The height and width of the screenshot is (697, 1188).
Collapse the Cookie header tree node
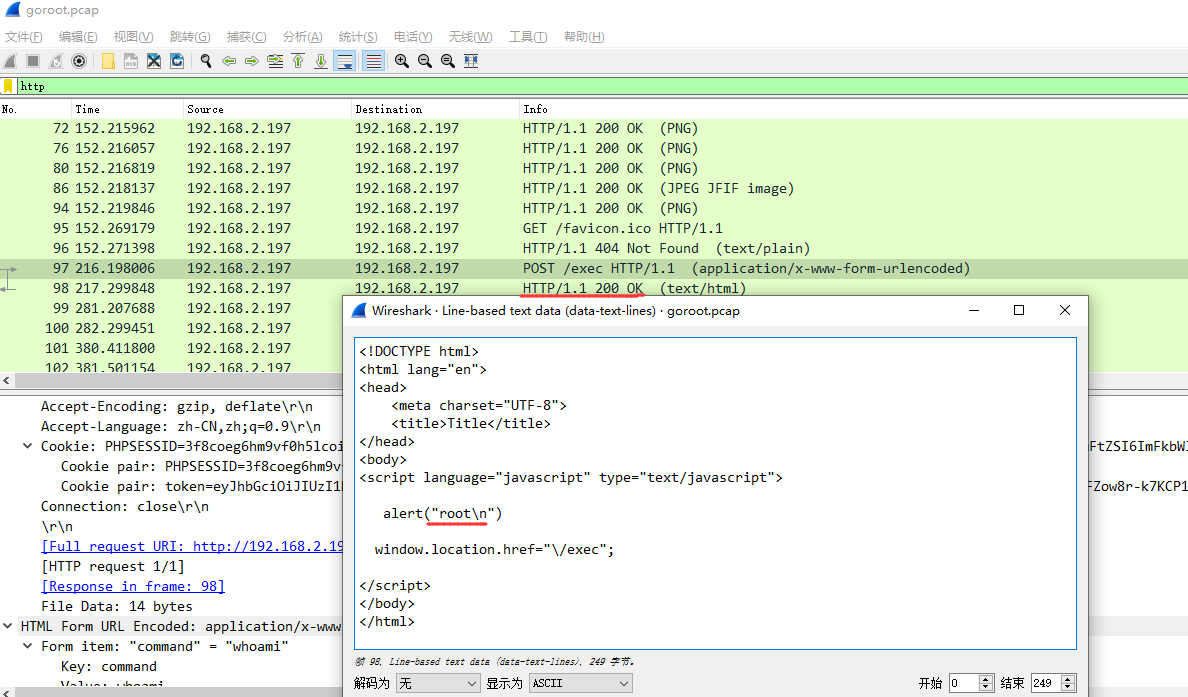click(27, 446)
